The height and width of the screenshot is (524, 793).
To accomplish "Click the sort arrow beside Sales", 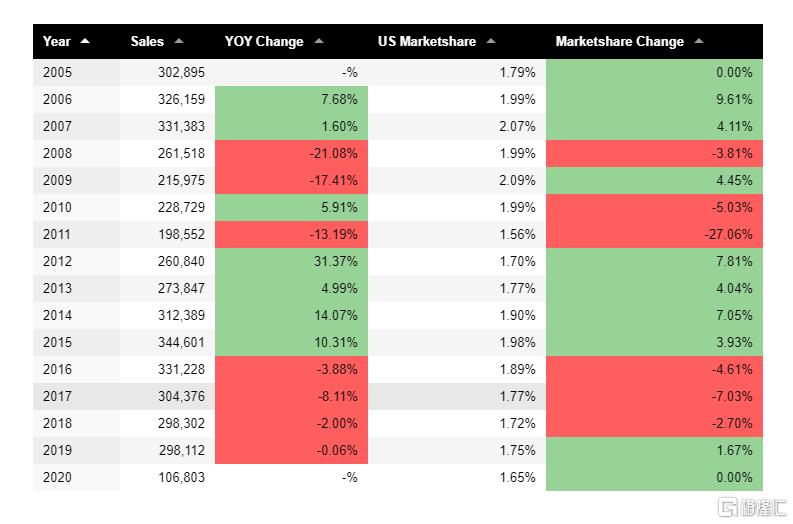I will click(x=179, y=41).
